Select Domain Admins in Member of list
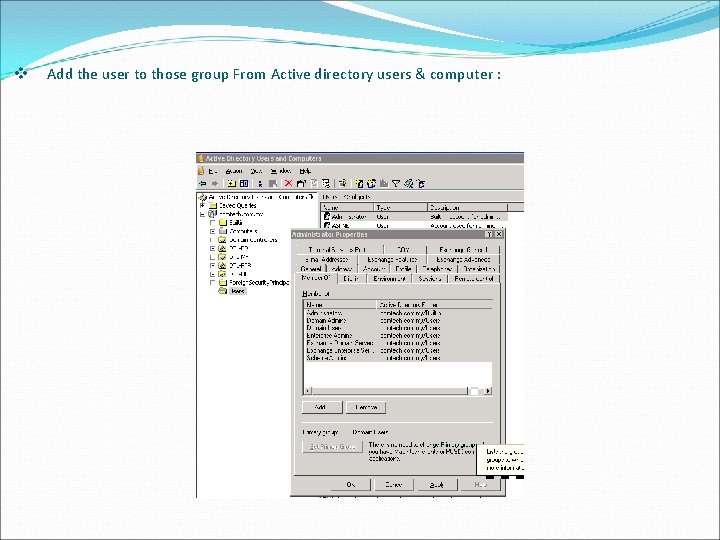The image size is (720, 540). pyautogui.click(x=326, y=321)
